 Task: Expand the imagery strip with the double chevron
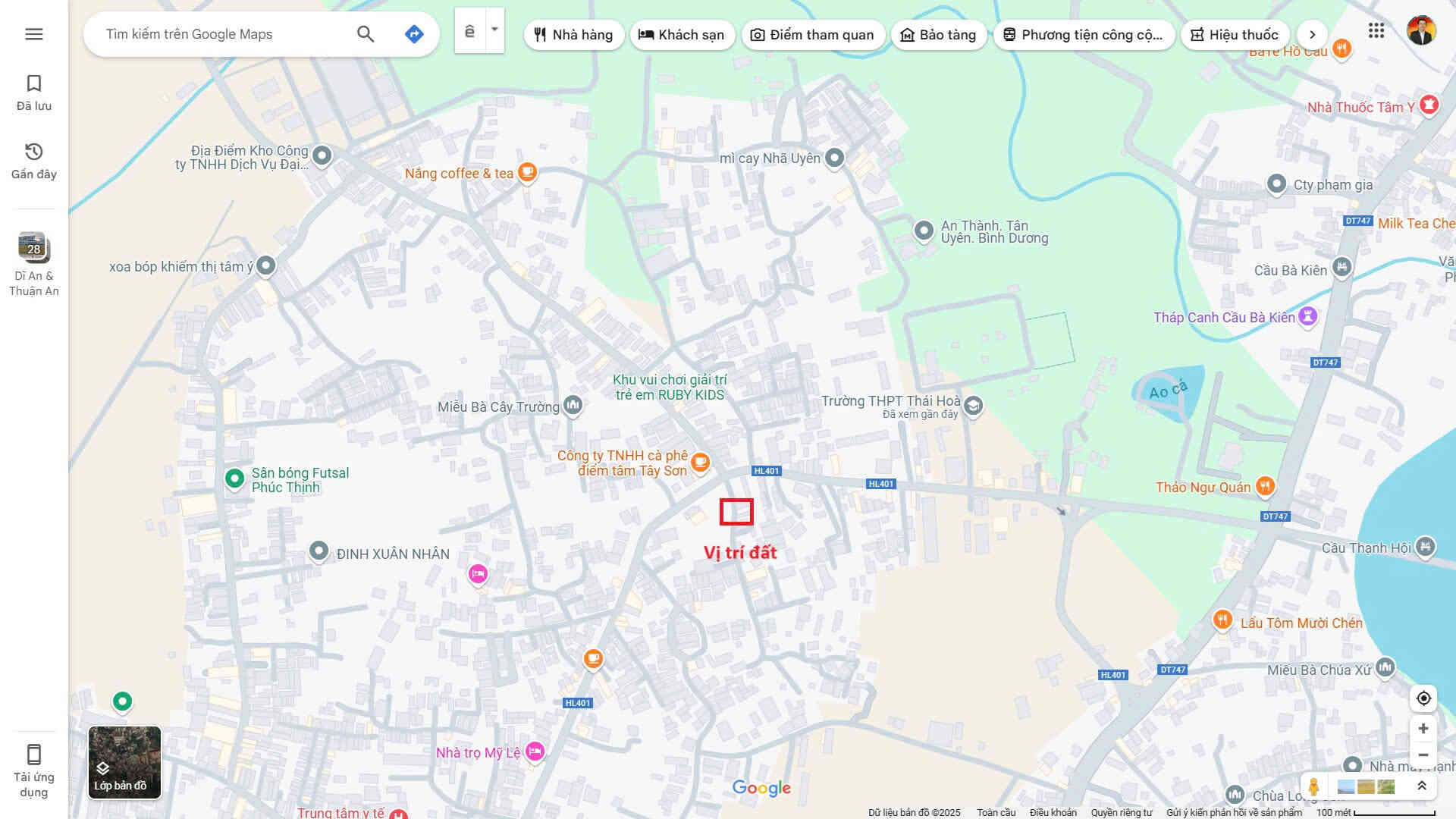point(1422,786)
